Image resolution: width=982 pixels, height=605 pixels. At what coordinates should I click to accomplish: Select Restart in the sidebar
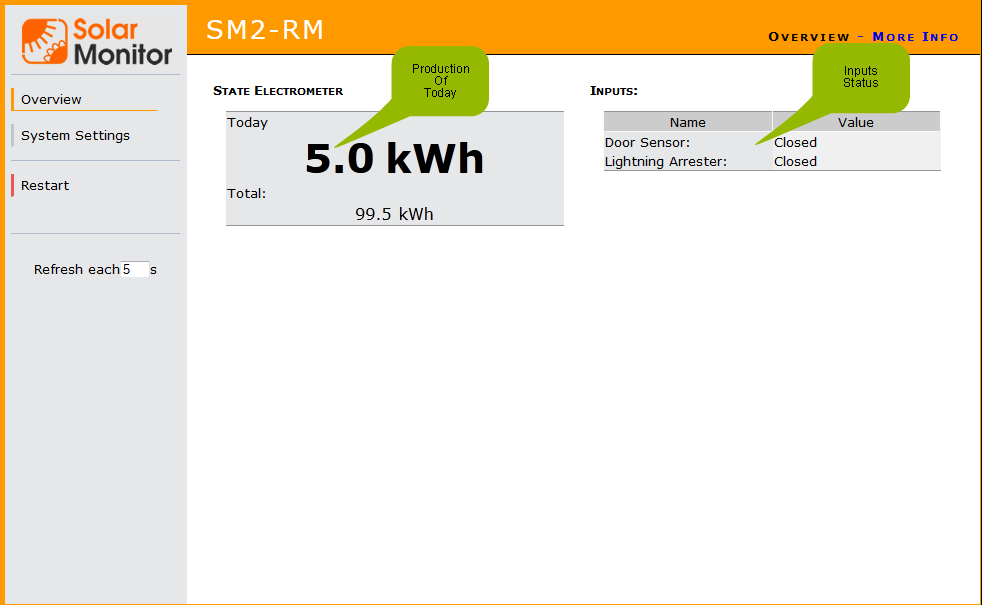45,185
